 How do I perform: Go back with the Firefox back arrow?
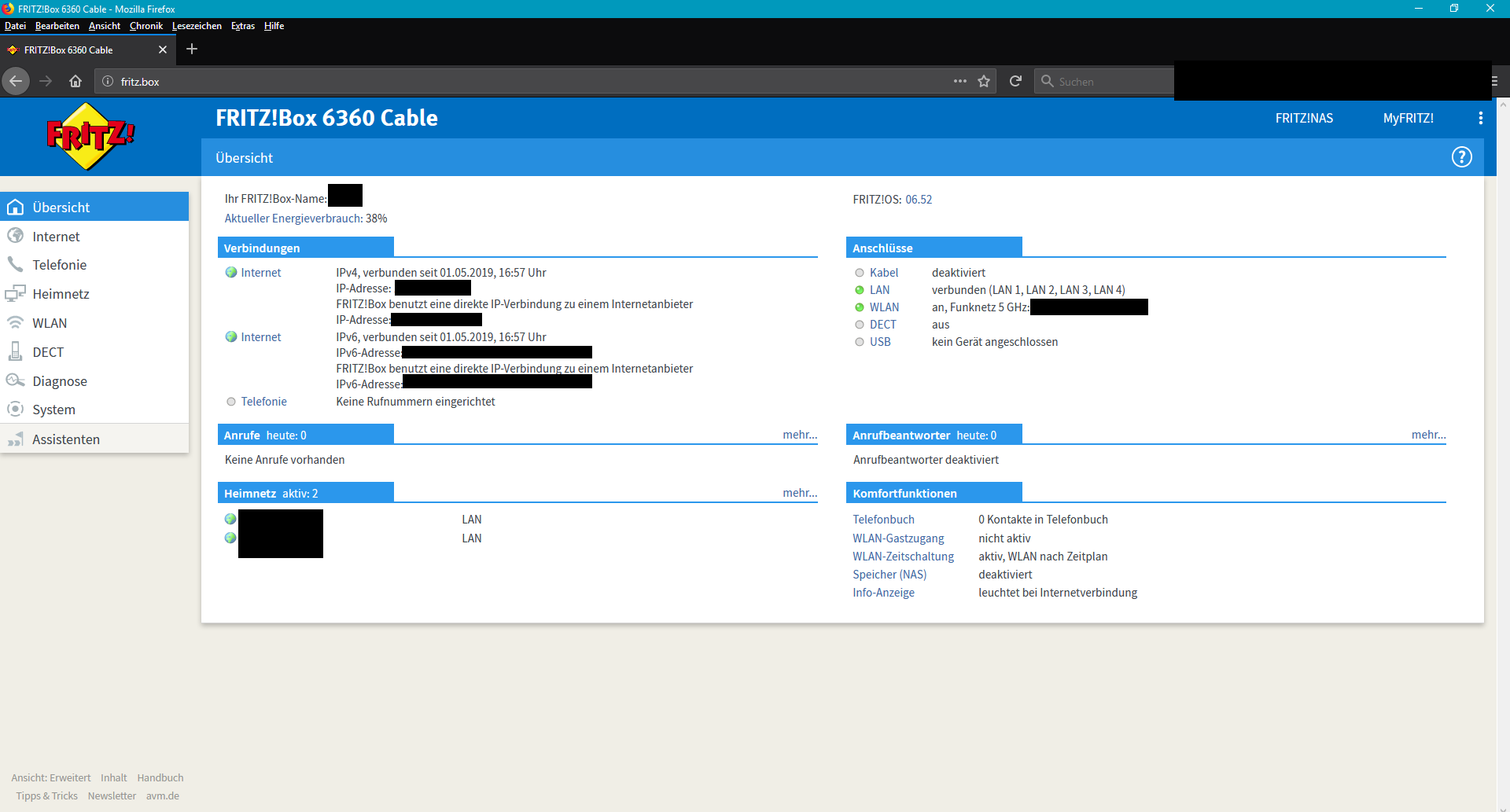[x=16, y=81]
